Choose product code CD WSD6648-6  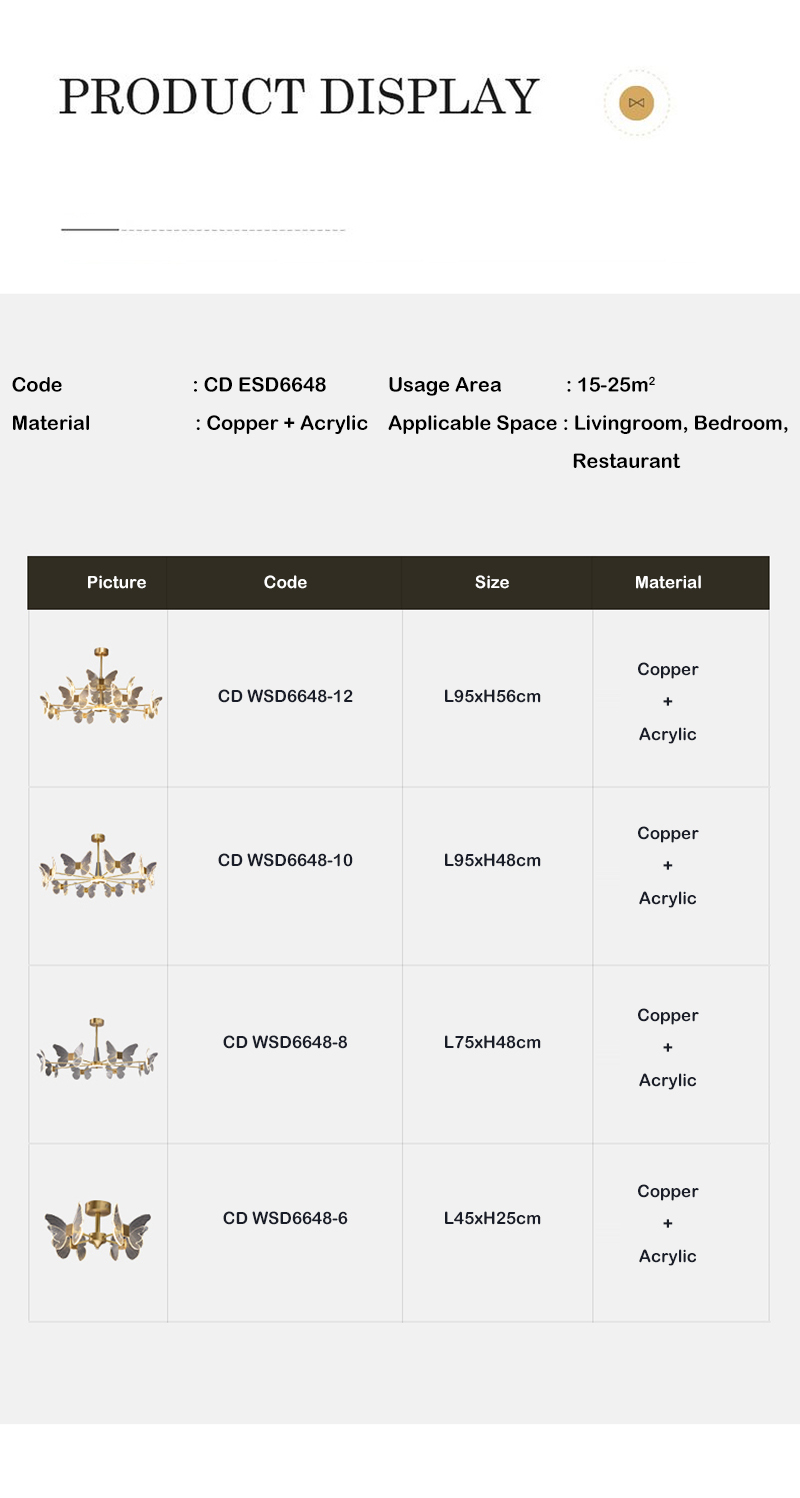(285, 1218)
